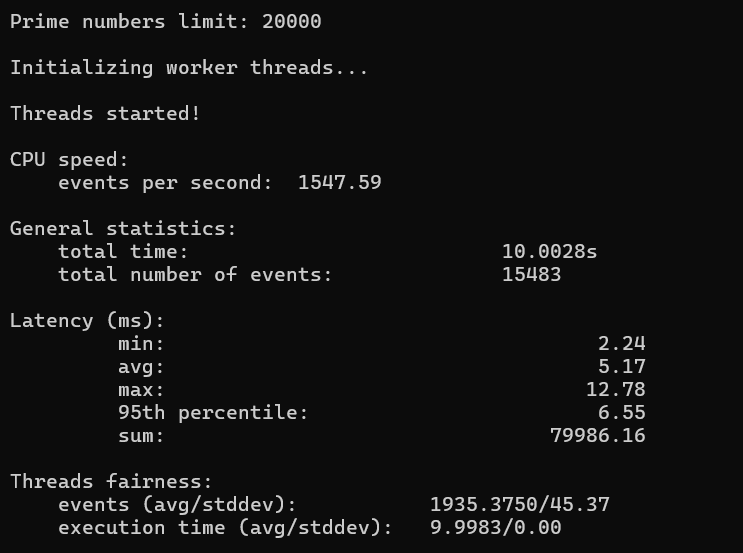Click the latency 'sum:' label
The image size is (743, 553).
point(141,436)
